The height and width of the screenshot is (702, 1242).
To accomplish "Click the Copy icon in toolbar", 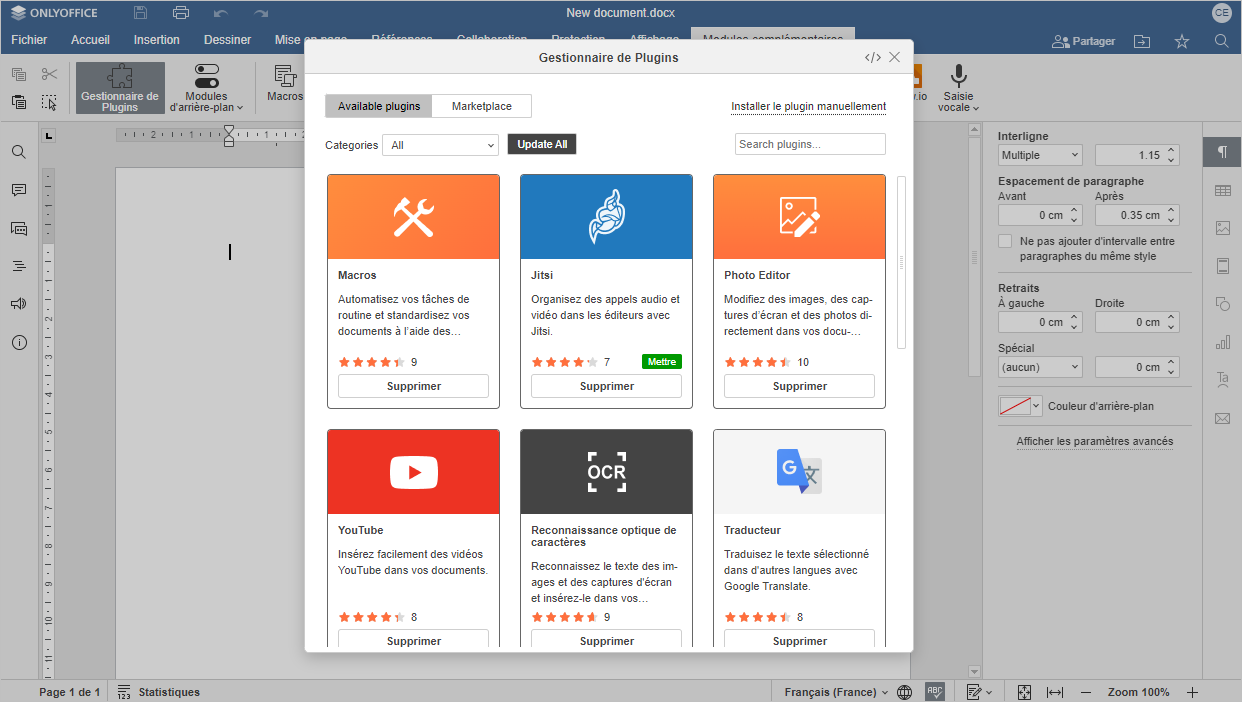I will 19,74.
